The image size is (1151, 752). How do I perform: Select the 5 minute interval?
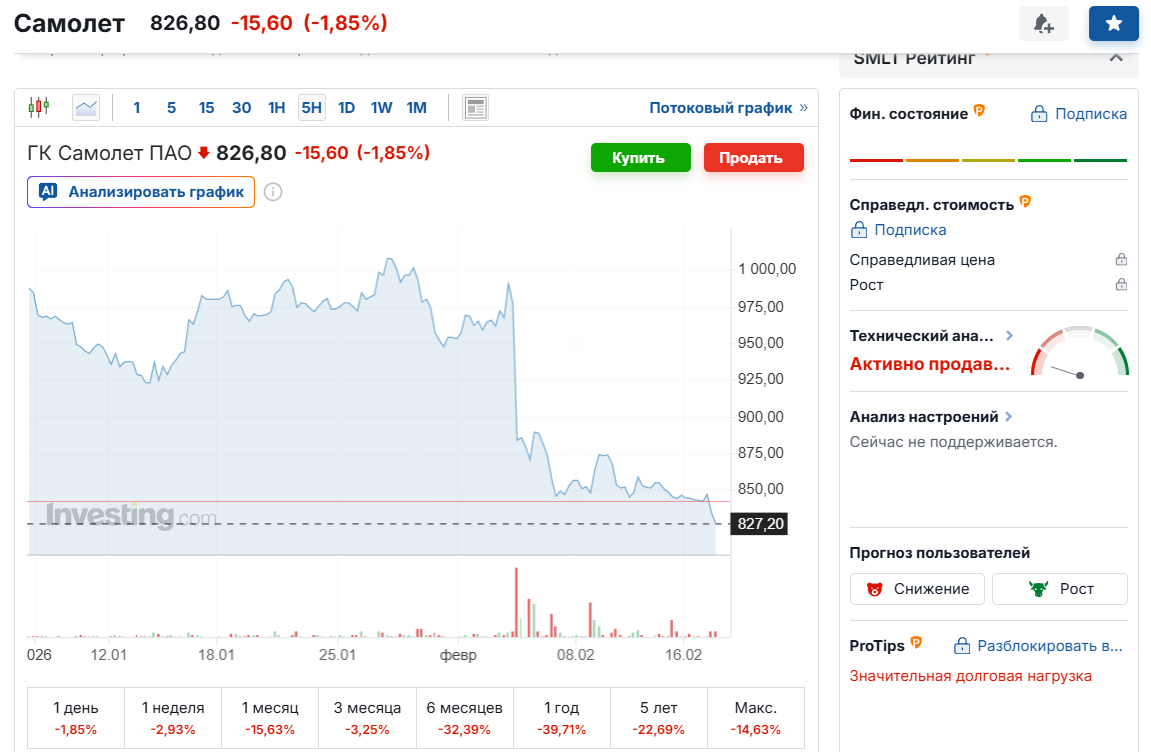[x=172, y=108]
